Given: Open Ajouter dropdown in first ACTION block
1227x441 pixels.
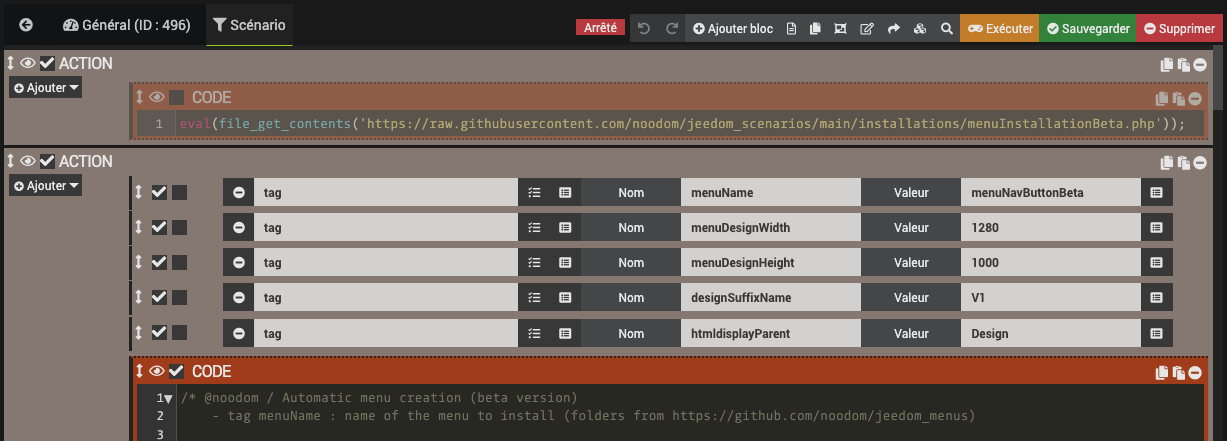Looking at the screenshot, I should (x=46, y=88).
